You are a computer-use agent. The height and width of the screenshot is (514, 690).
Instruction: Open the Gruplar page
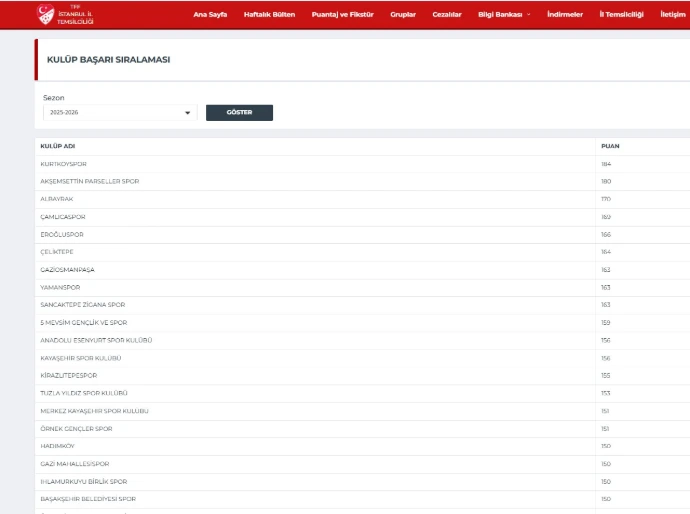pos(403,14)
